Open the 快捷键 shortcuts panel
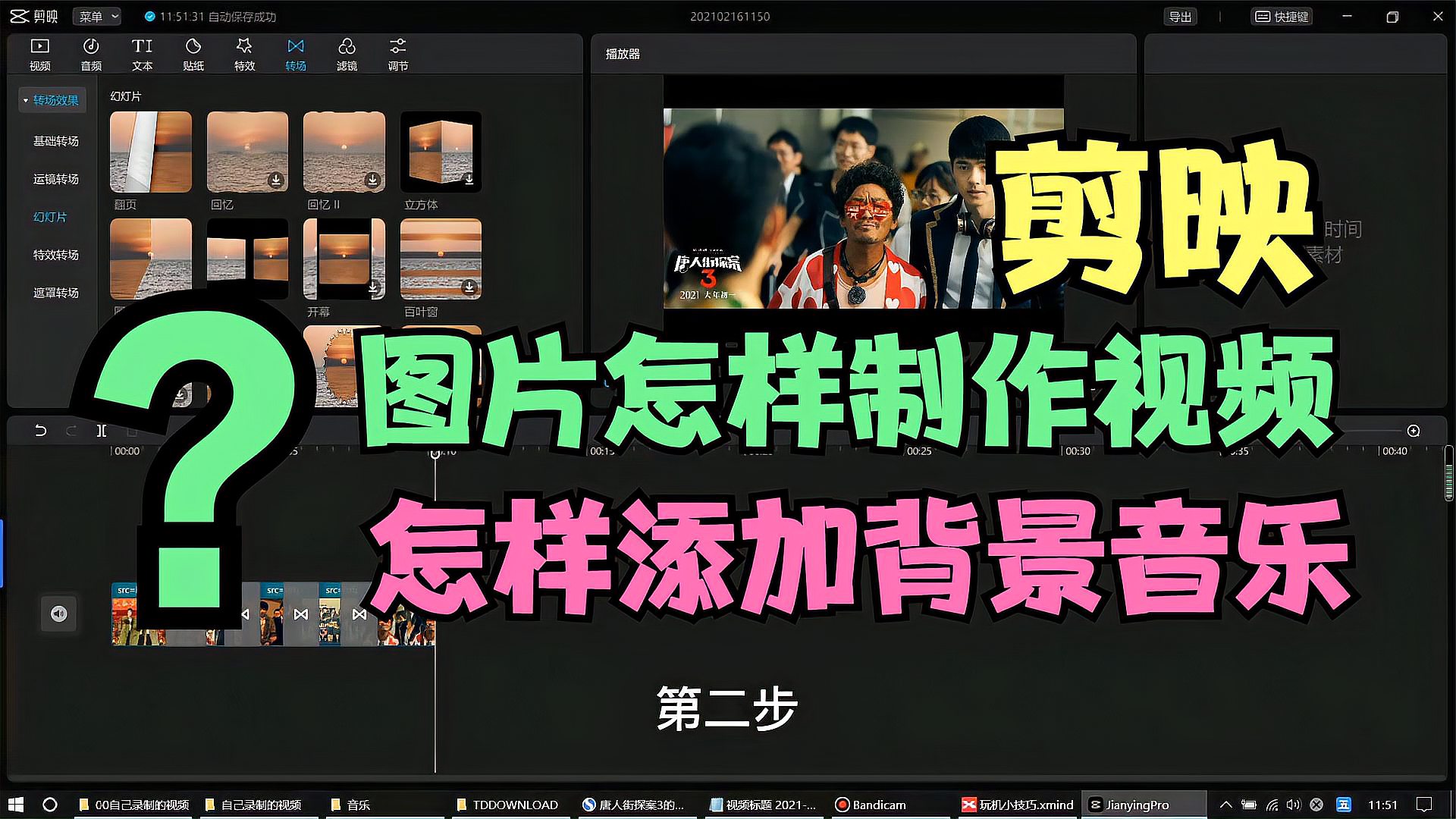Screen dimensions: 1456x819 point(1282,17)
